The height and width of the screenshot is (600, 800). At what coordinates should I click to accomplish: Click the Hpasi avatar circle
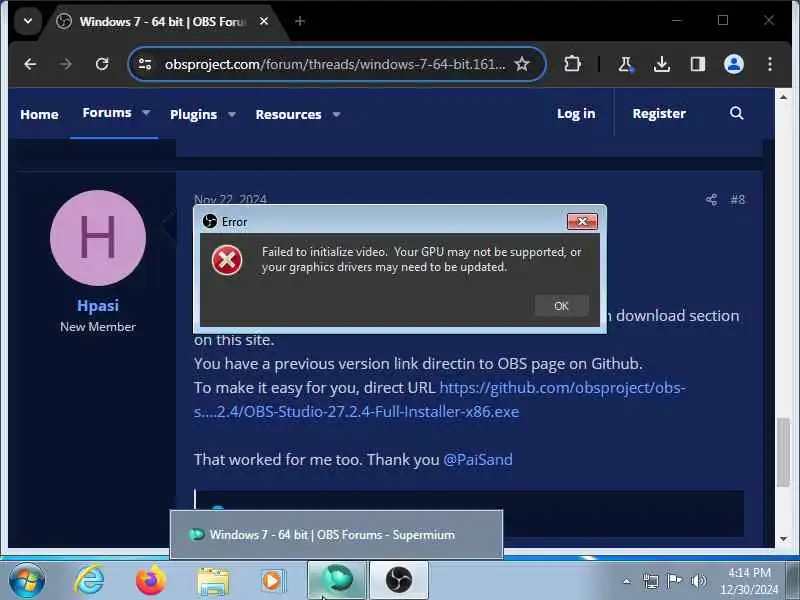pos(98,238)
